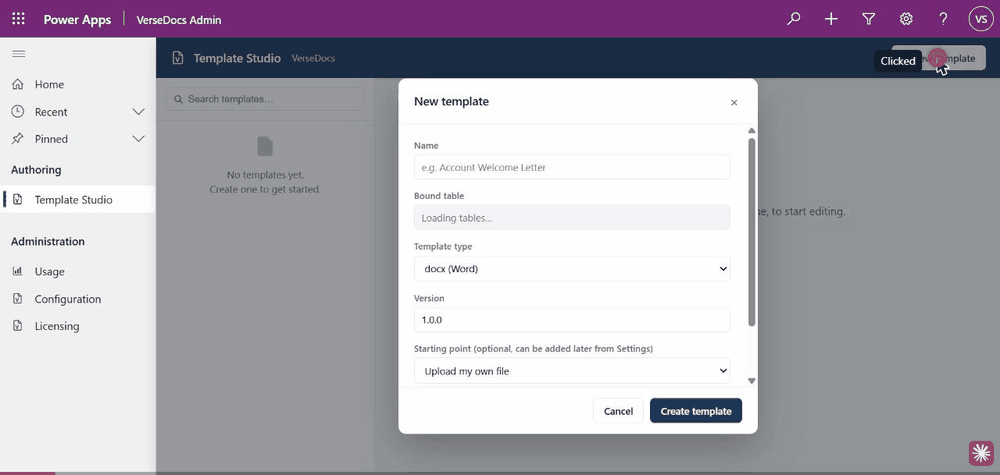Click the Cancel button
The height and width of the screenshot is (475, 1000).
click(x=618, y=411)
